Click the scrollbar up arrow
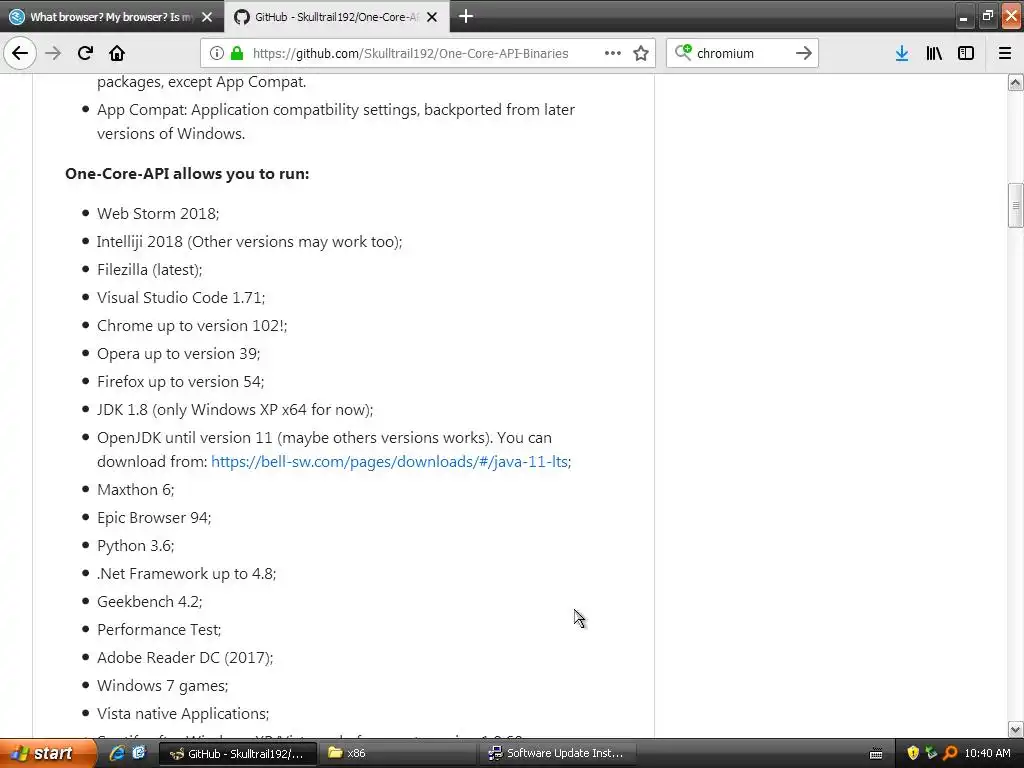This screenshot has width=1024, height=768. (x=1015, y=82)
